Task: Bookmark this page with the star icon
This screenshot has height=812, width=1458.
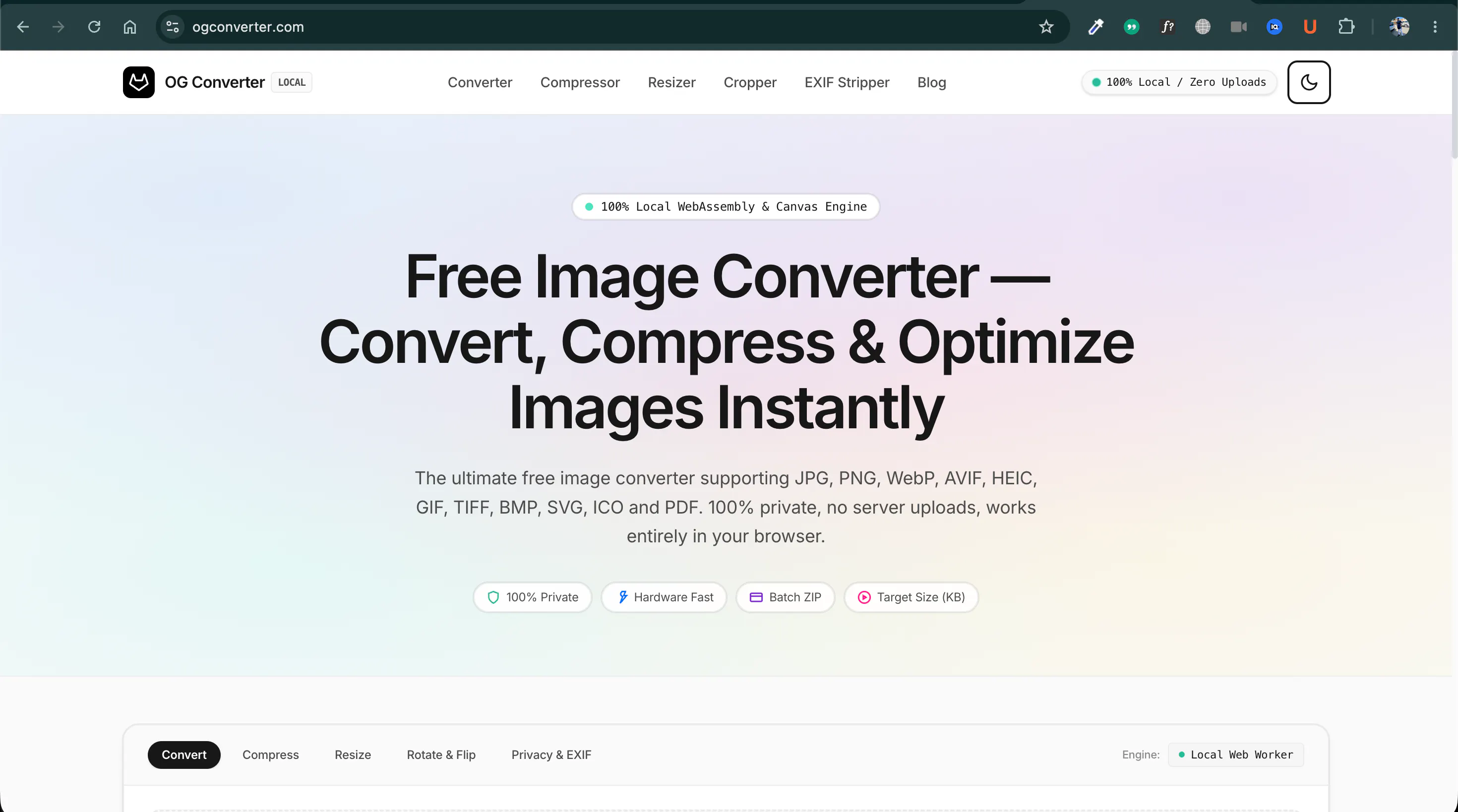Action: [x=1046, y=27]
